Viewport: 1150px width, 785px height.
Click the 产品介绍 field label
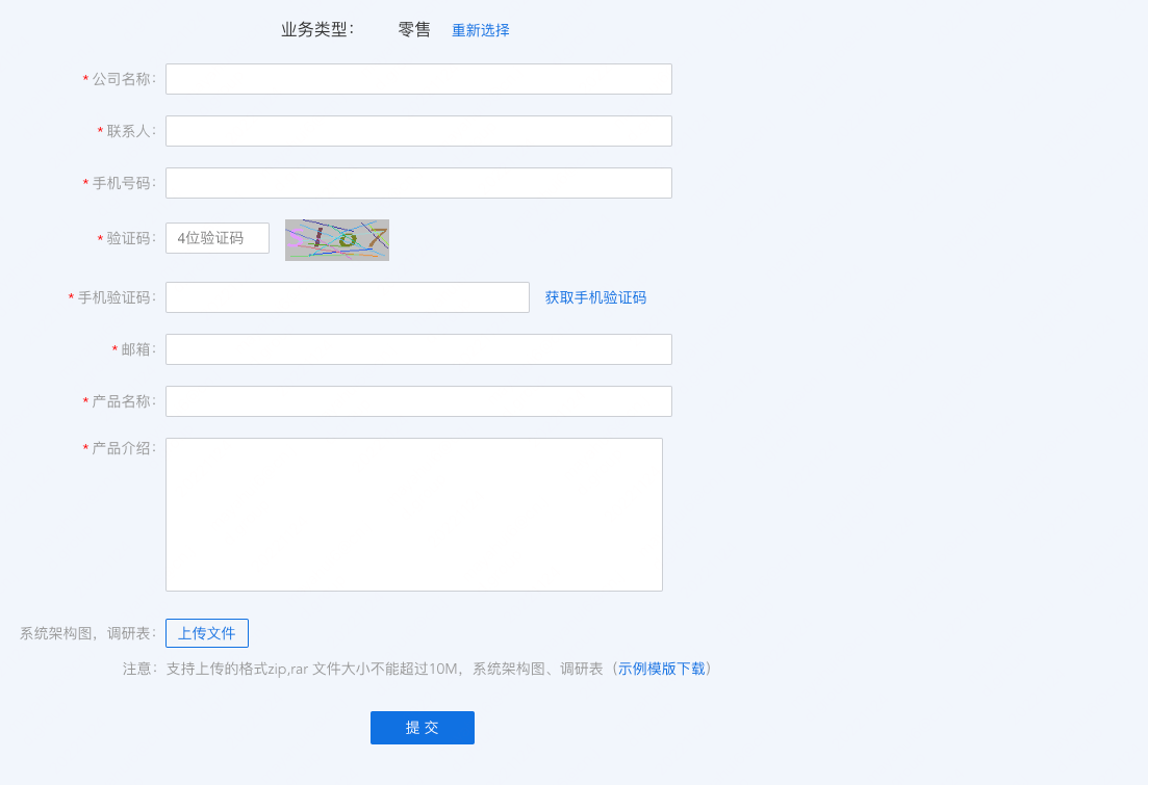[x=123, y=448]
